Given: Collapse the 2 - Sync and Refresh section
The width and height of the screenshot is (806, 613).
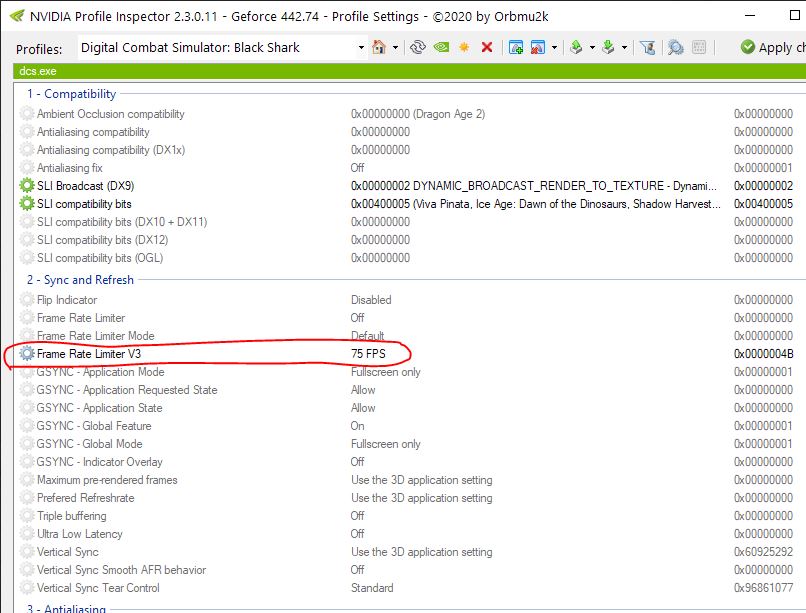Looking at the screenshot, I should click(x=80, y=280).
